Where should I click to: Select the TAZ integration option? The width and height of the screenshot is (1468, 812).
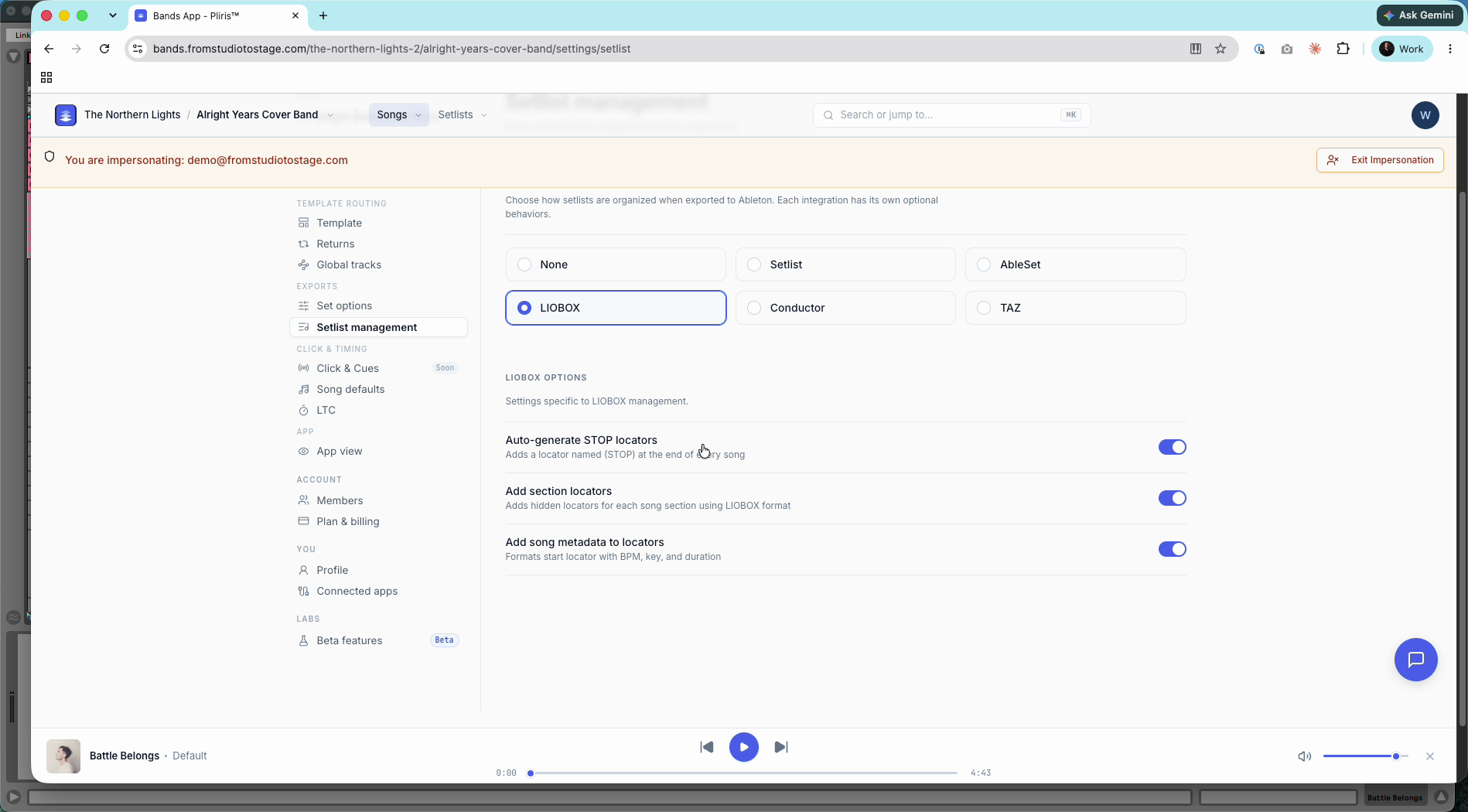point(1075,308)
